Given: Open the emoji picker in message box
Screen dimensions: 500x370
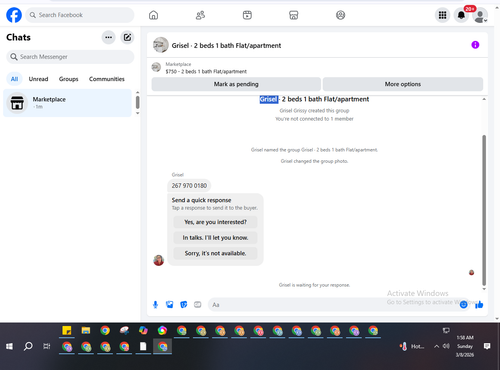Looking at the screenshot, I should coord(463,305).
